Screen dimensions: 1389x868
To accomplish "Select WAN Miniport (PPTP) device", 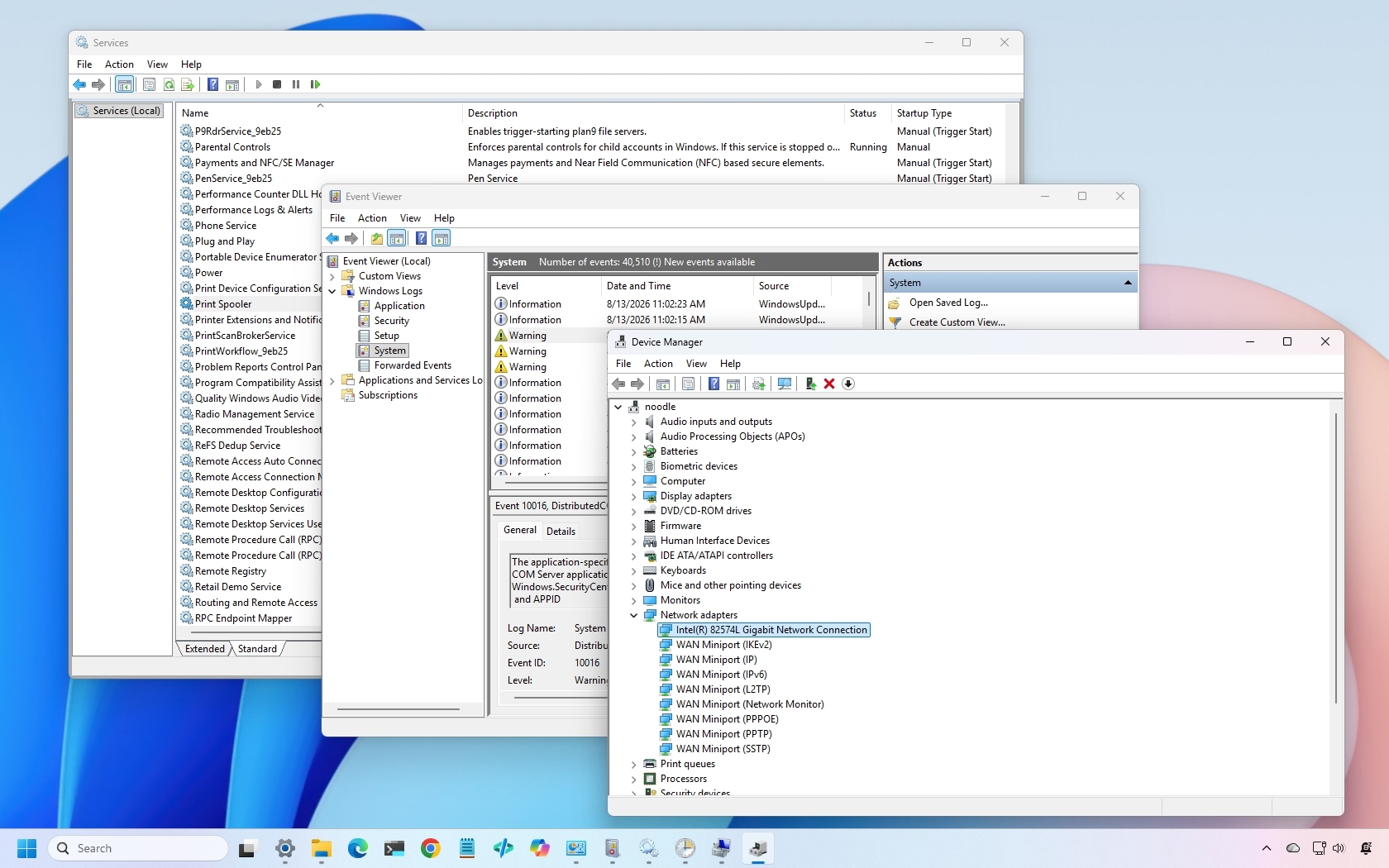I will click(x=723, y=734).
